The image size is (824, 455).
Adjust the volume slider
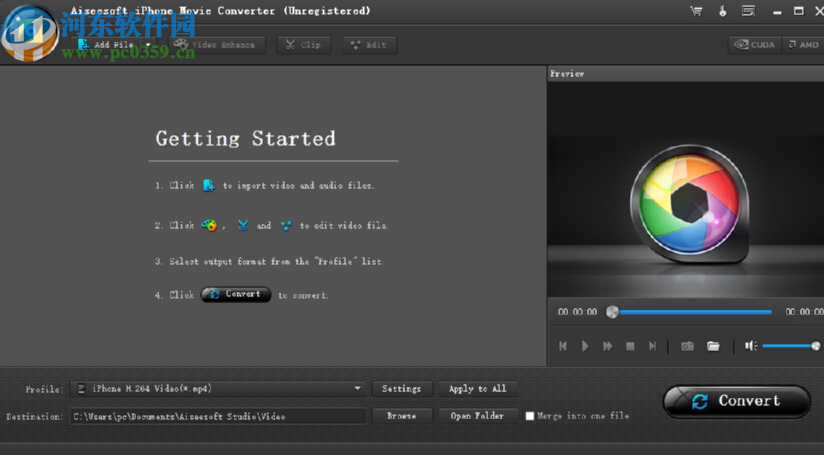pyautogui.click(x=791, y=346)
